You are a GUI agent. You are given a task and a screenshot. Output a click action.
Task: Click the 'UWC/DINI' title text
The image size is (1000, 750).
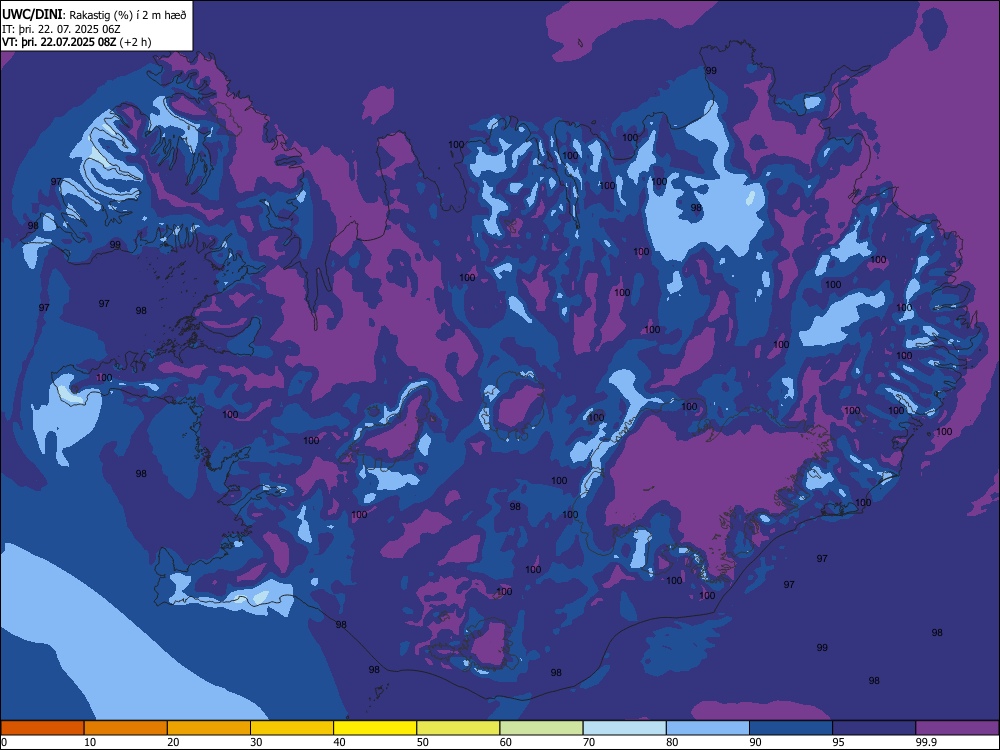pos(33,15)
